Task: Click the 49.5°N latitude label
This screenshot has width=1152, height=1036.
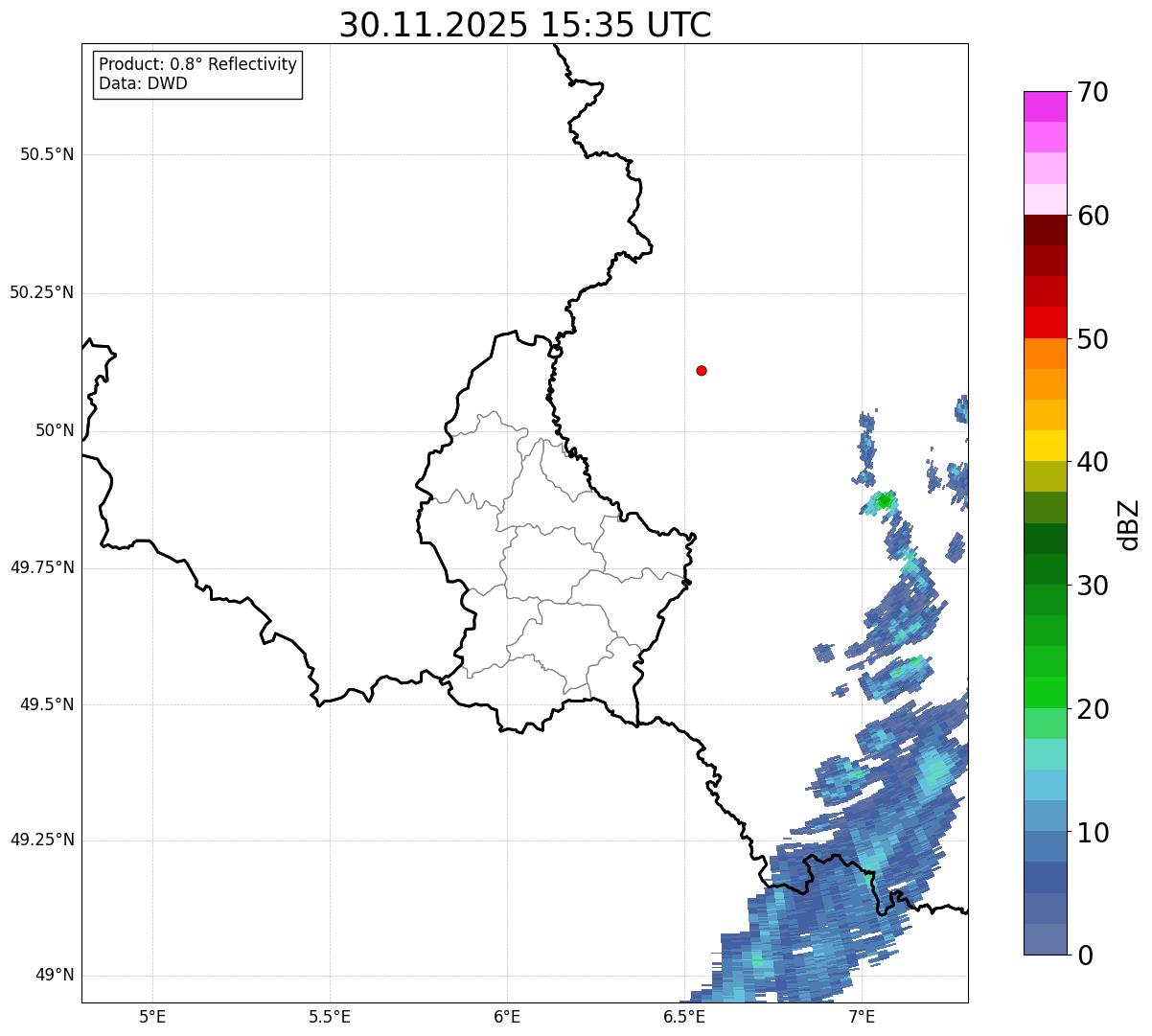Action: (47, 704)
